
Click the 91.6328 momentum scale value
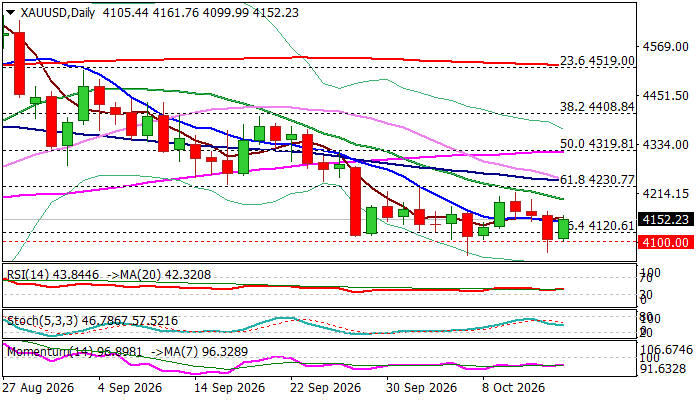[662, 369]
